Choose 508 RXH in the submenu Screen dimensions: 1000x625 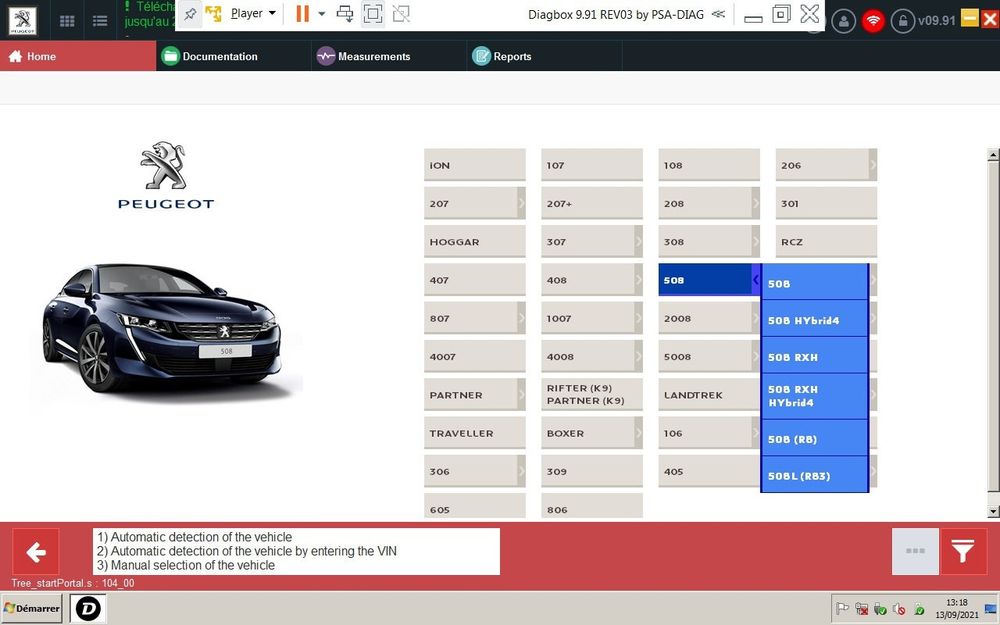pyautogui.click(x=814, y=357)
